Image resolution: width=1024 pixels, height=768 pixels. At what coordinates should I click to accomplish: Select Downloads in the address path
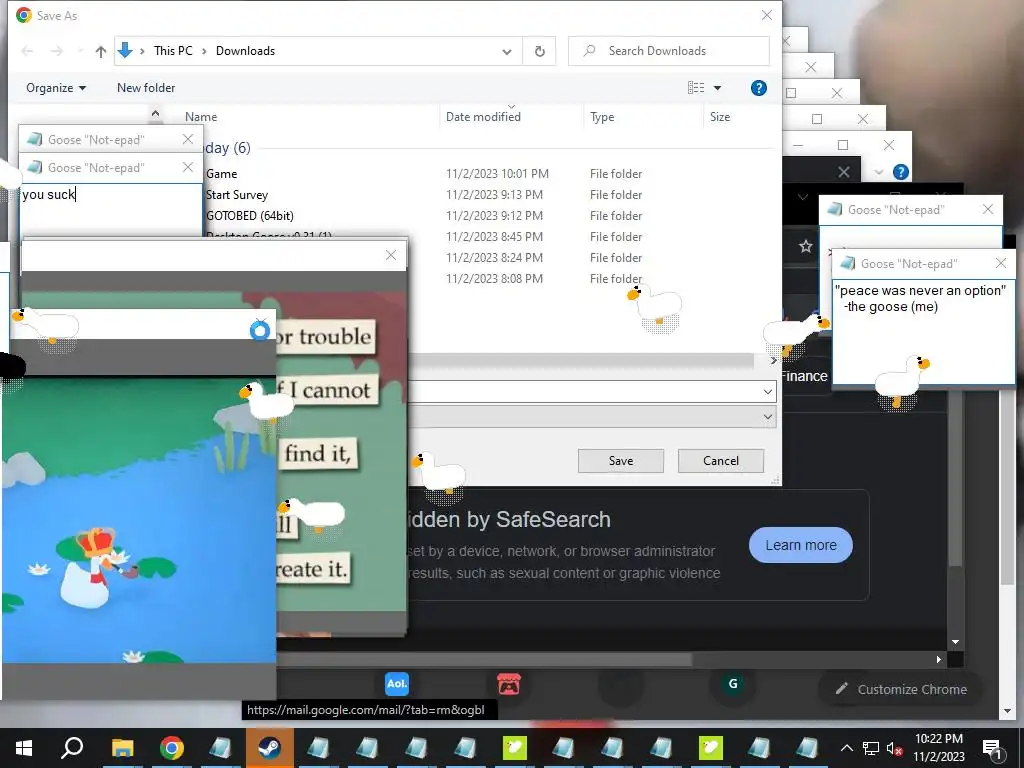(246, 51)
